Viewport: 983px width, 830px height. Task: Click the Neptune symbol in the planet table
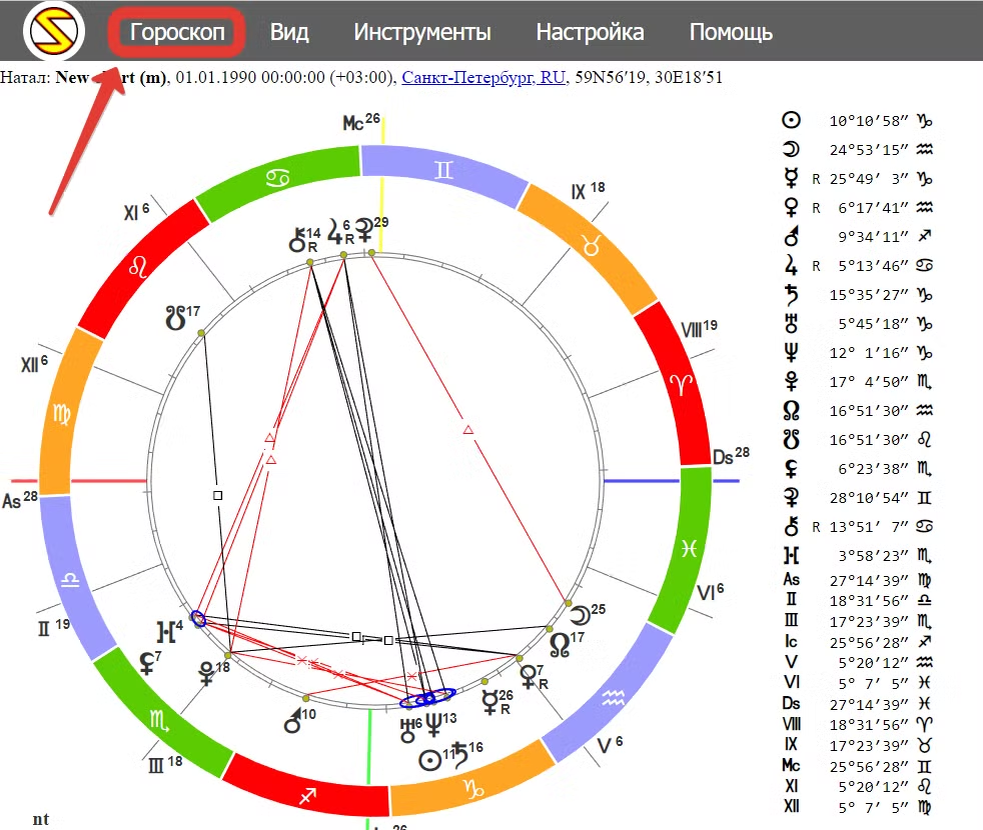coord(791,352)
